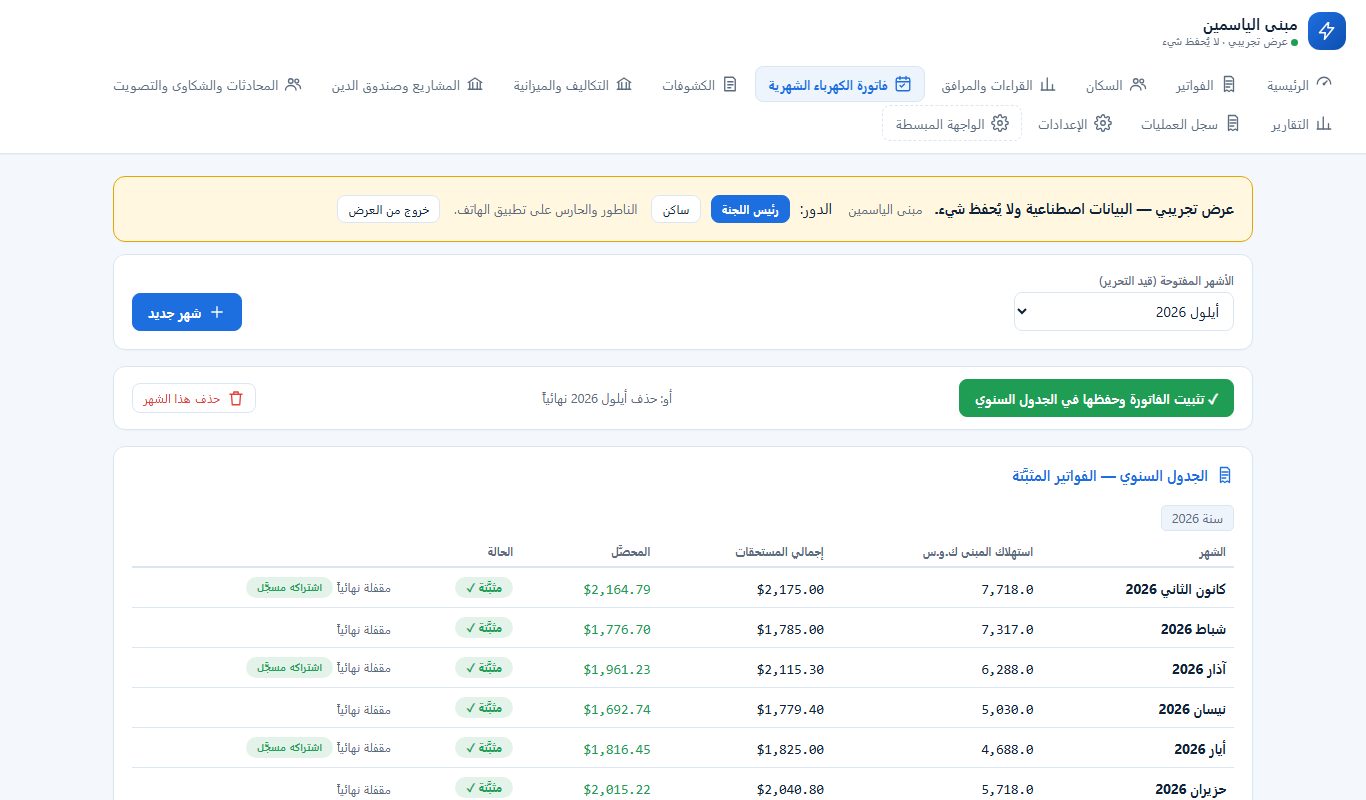The width and height of the screenshot is (1366, 800).
Task: Click the gear icon beside الواجهة المبسطة
Action: [x=1000, y=124]
